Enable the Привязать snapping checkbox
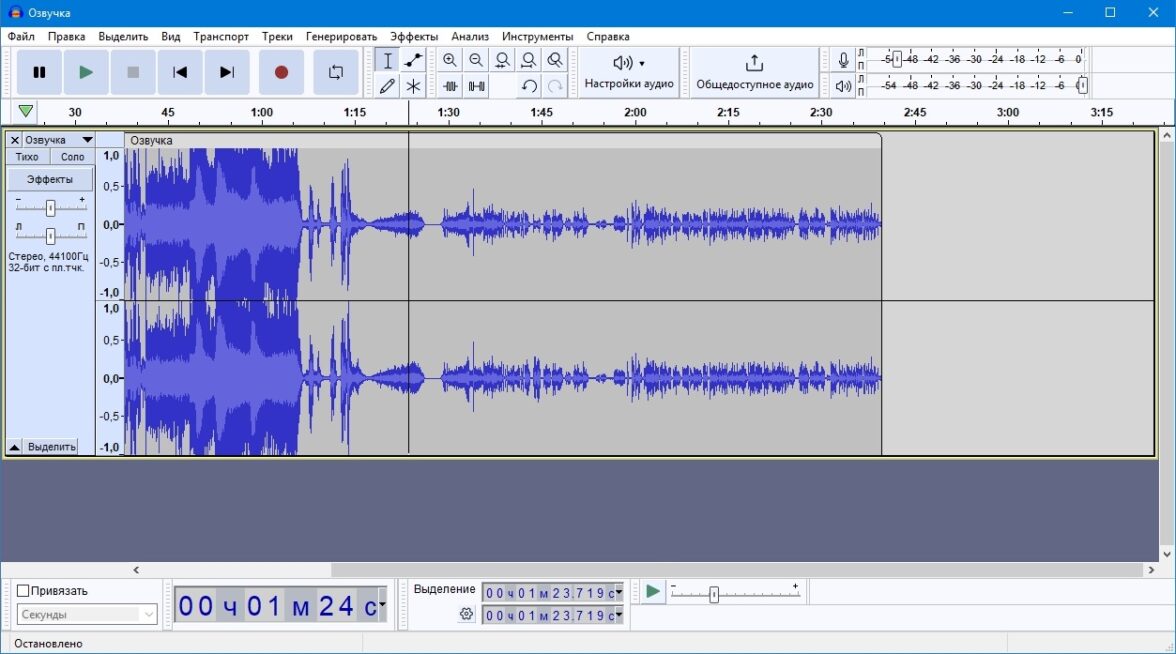The width and height of the screenshot is (1176, 654). pyautogui.click(x=23, y=591)
